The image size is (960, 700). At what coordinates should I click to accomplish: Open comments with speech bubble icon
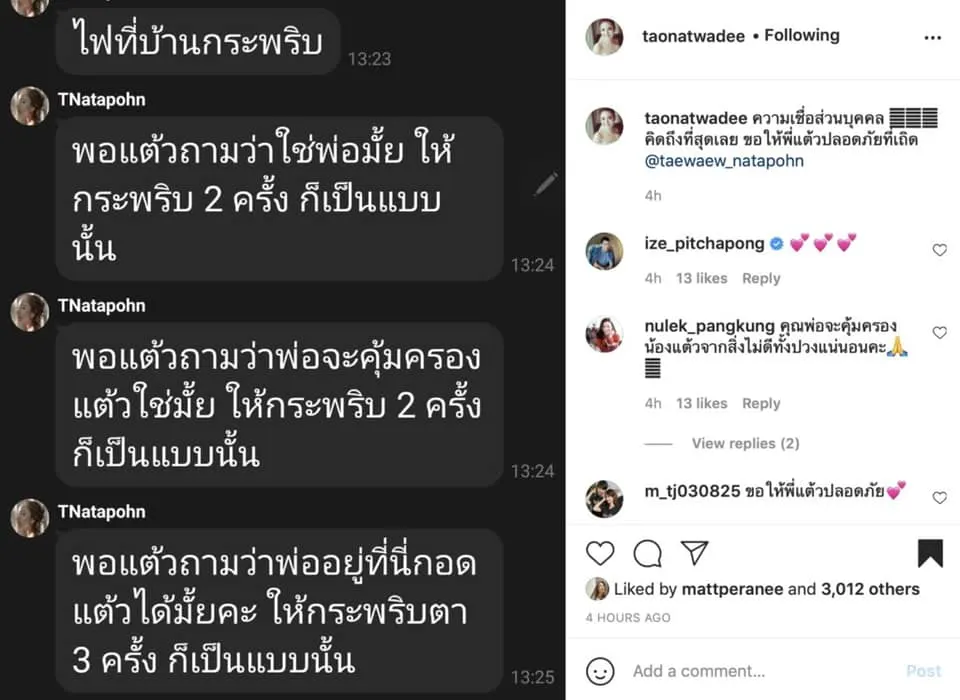tap(647, 554)
